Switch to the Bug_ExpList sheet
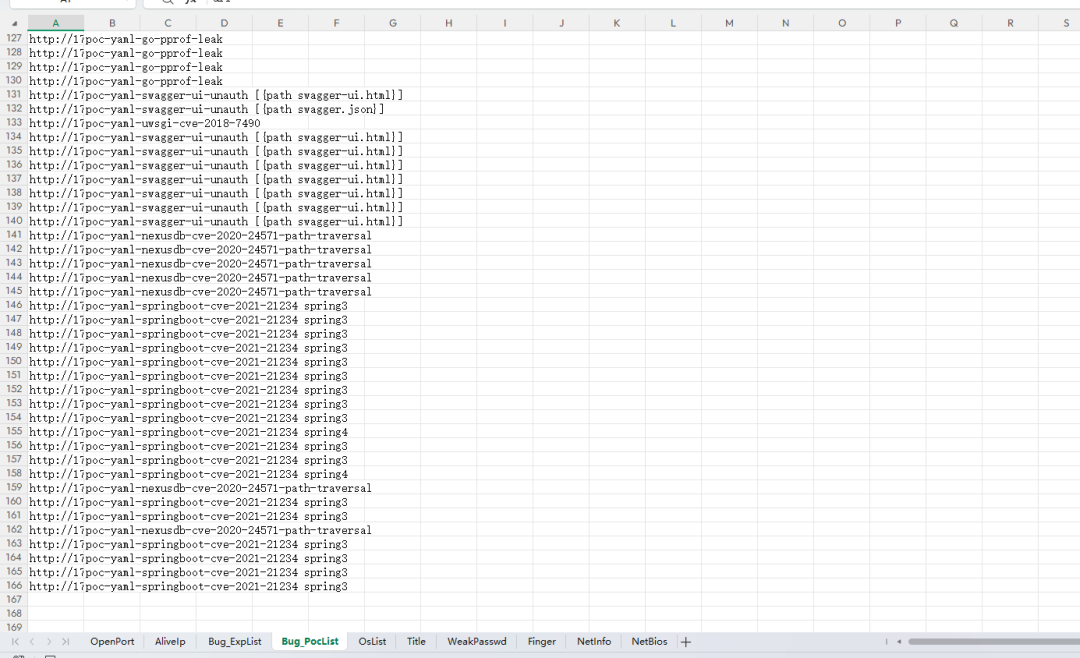1080x658 pixels. click(x=235, y=641)
